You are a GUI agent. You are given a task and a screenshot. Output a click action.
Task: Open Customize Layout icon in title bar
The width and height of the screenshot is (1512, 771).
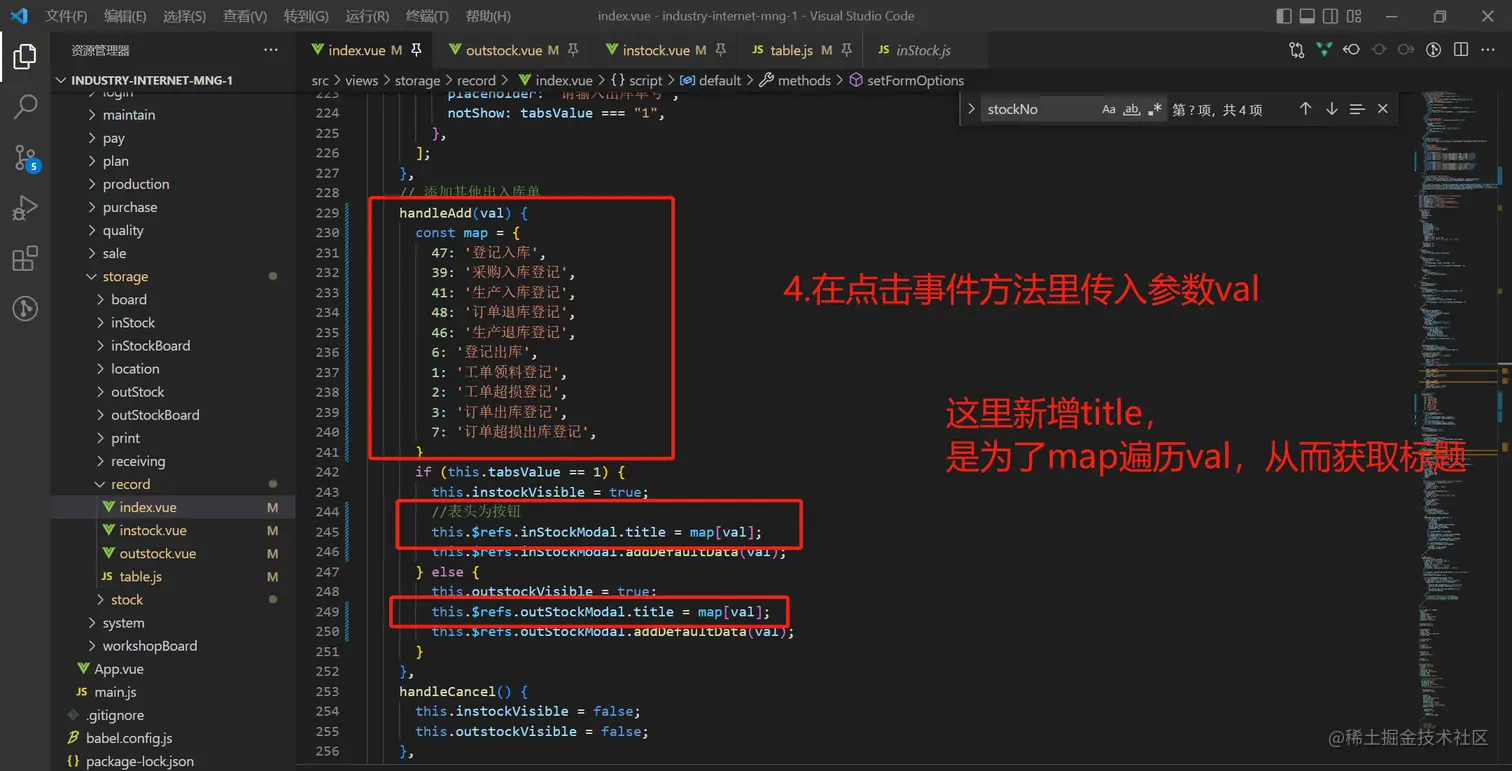tap(1353, 16)
